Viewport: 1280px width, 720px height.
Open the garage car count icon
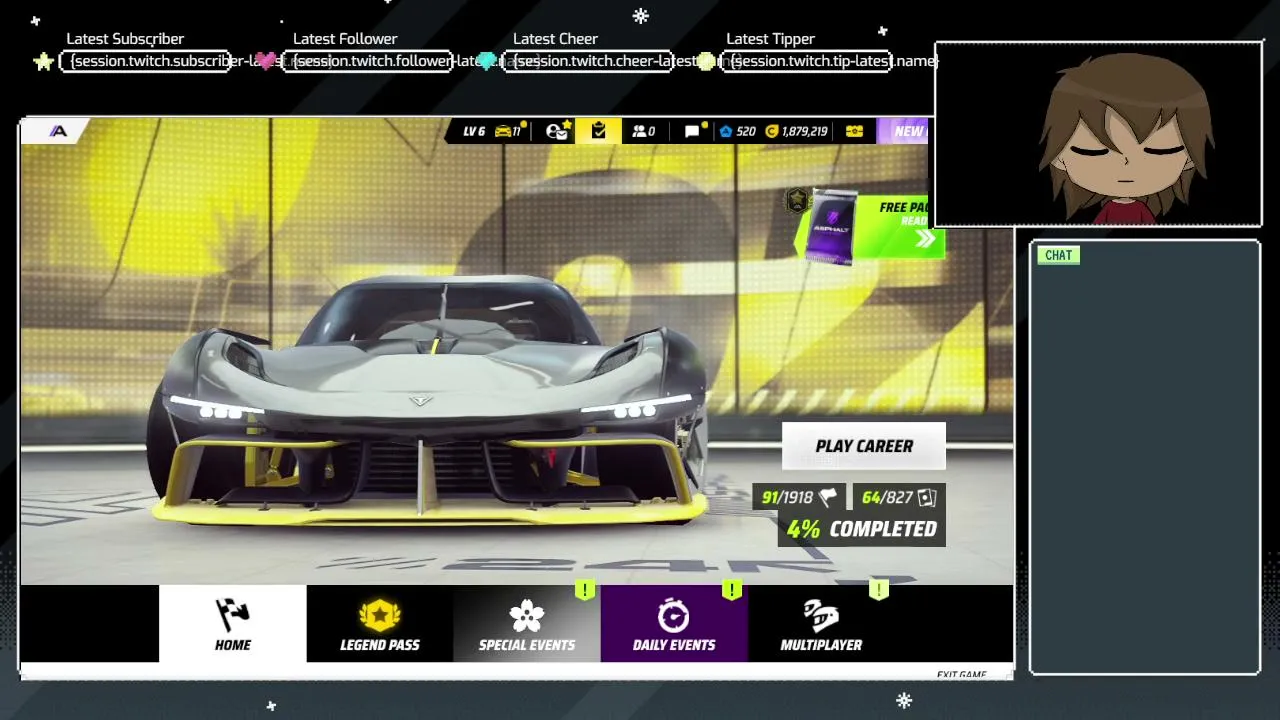click(503, 131)
